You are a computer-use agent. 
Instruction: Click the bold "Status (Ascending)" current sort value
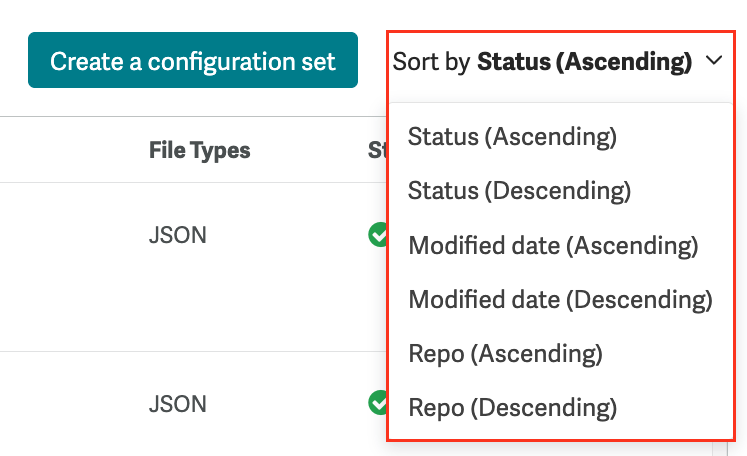pos(584,62)
